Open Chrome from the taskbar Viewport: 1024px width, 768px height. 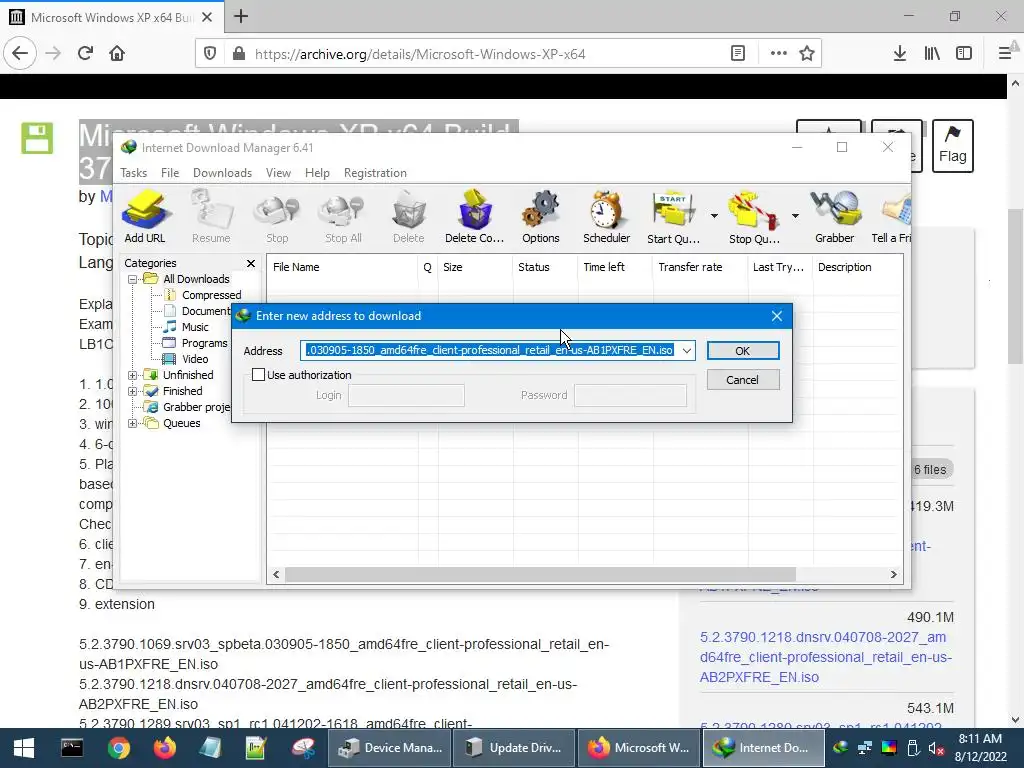[x=118, y=748]
